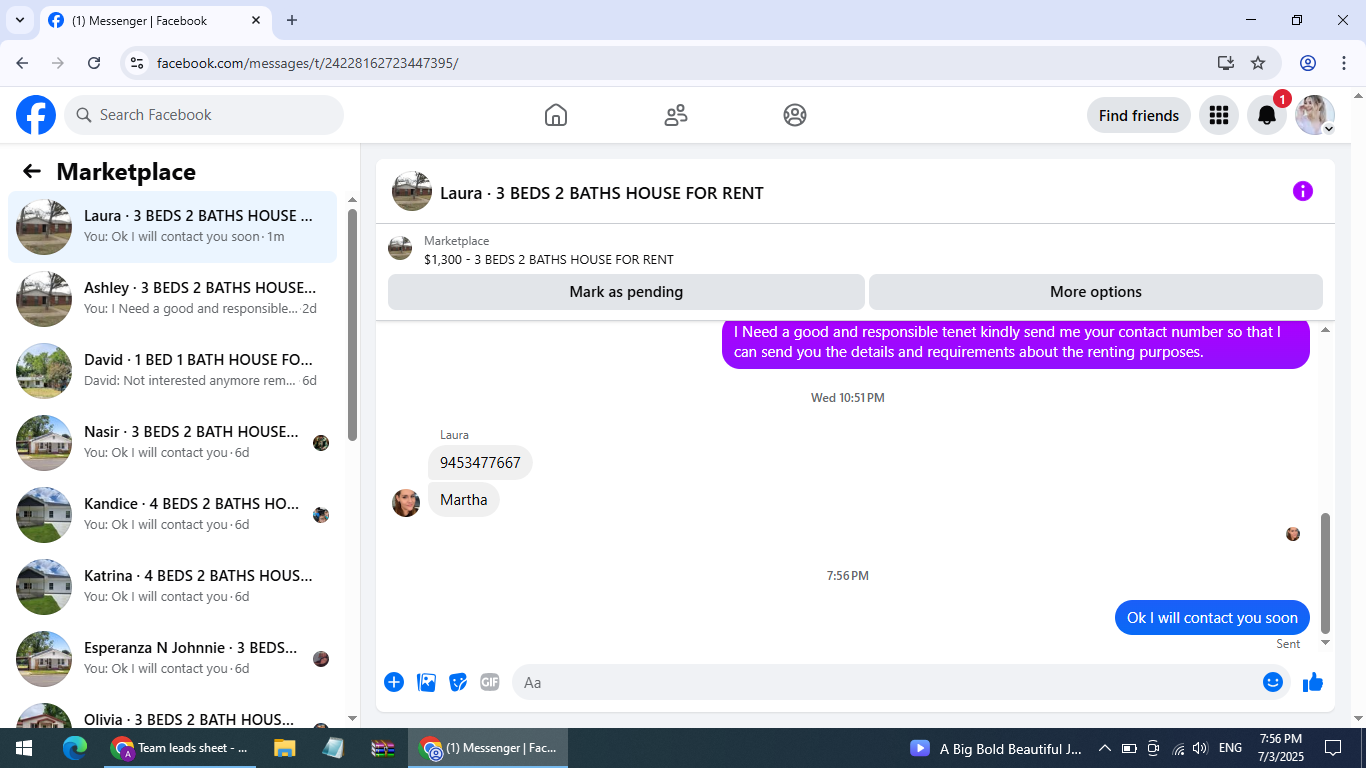Send a thumbs up like
Image resolution: width=1366 pixels, height=768 pixels.
[x=1313, y=682]
